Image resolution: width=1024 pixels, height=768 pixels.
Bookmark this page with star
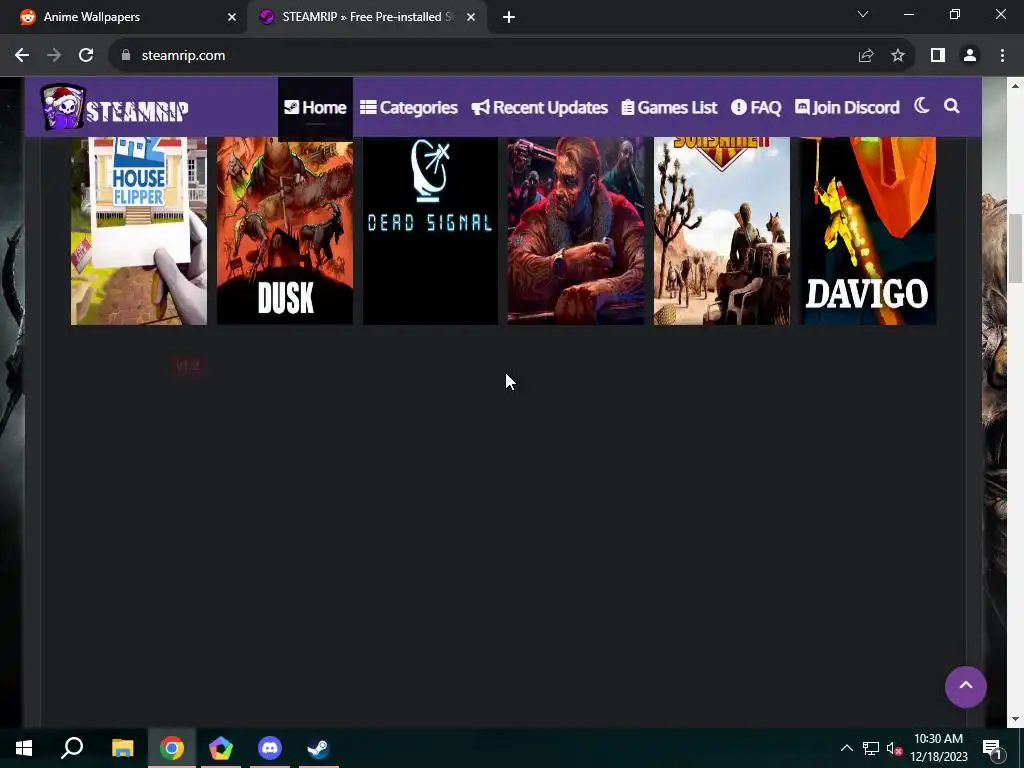pos(898,56)
